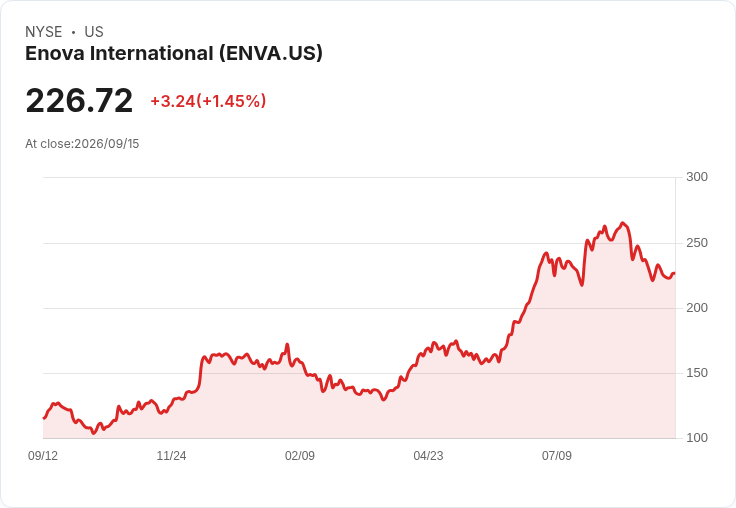736x508 pixels.
Task: Click the 09/12 date on x-axis
Action: coord(43,455)
